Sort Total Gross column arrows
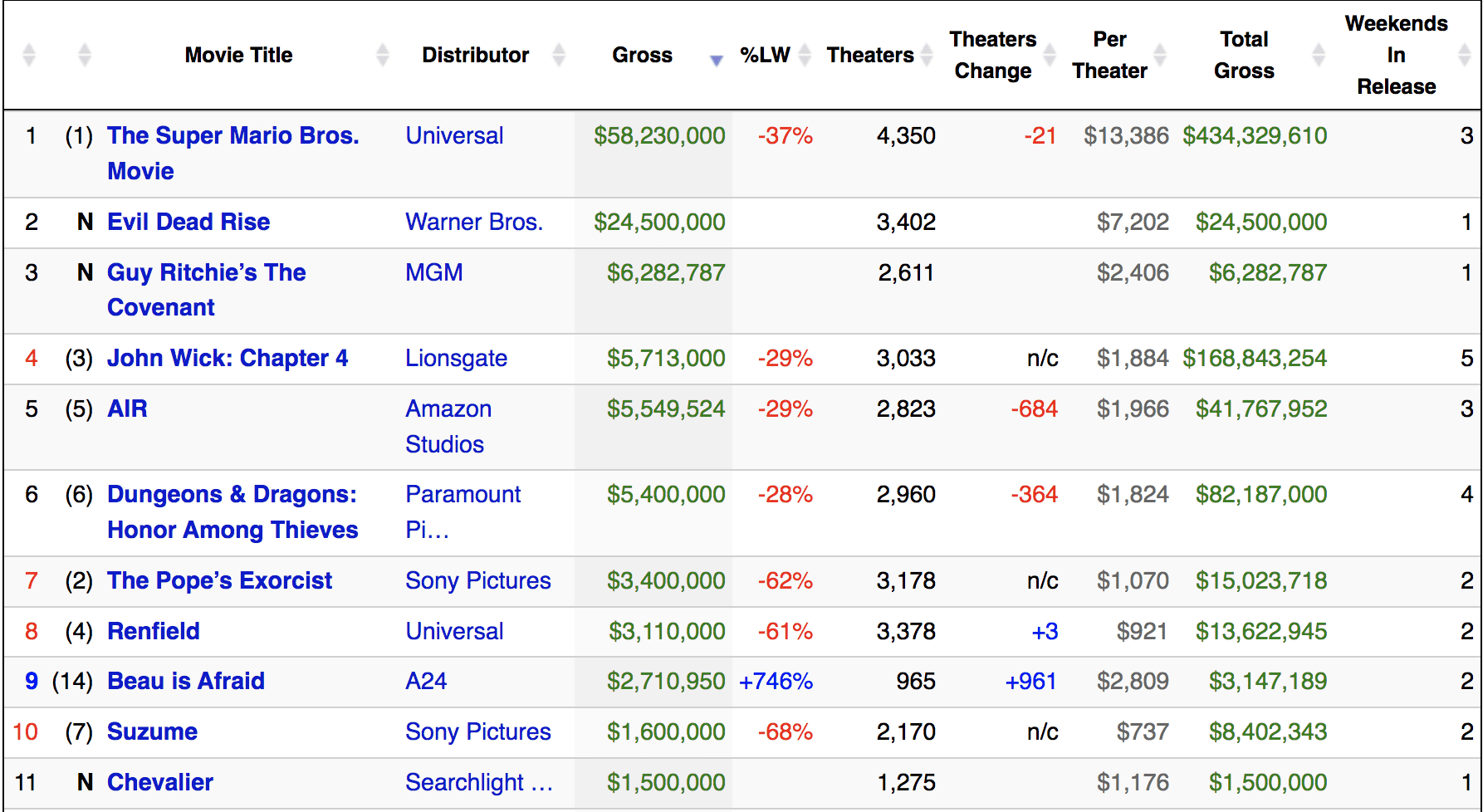 pyautogui.click(x=1319, y=55)
